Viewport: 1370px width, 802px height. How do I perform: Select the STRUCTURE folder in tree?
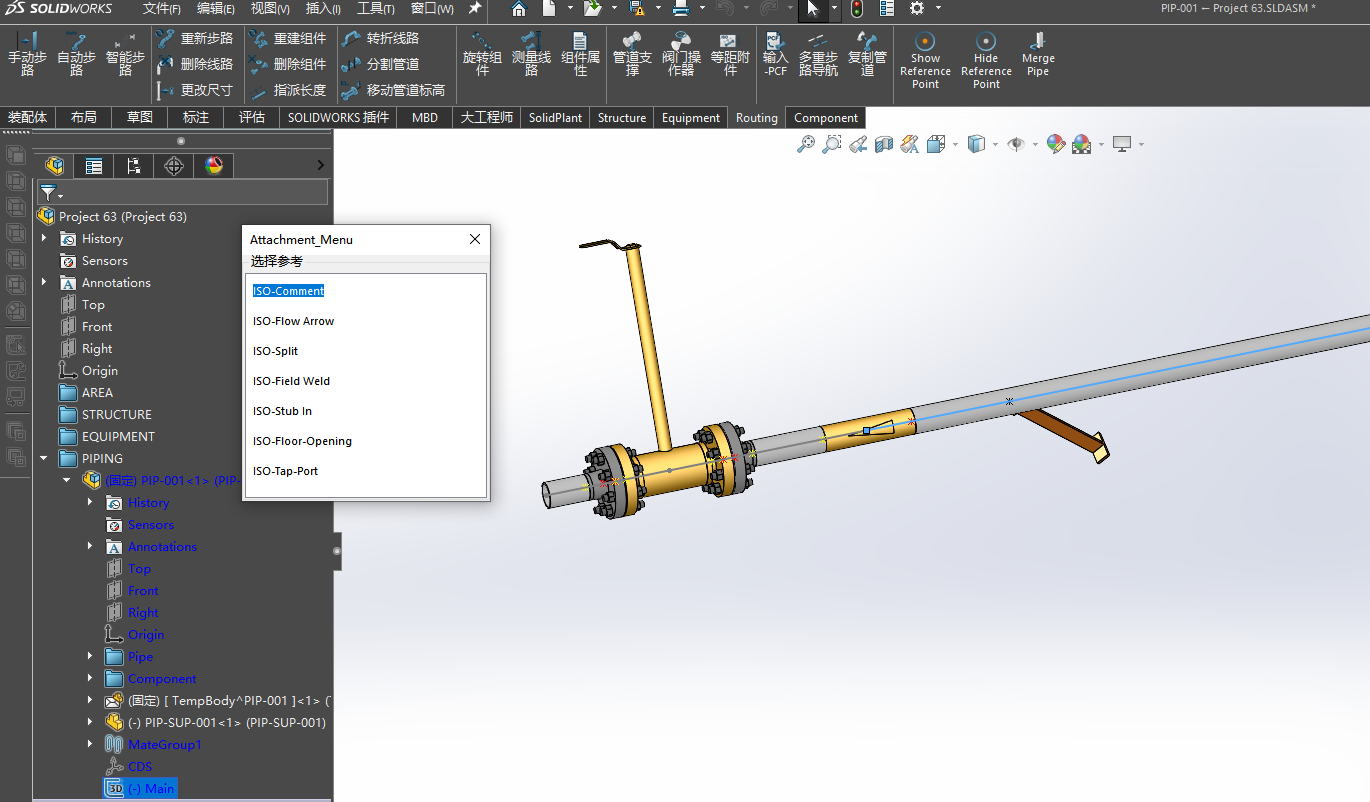pos(106,414)
